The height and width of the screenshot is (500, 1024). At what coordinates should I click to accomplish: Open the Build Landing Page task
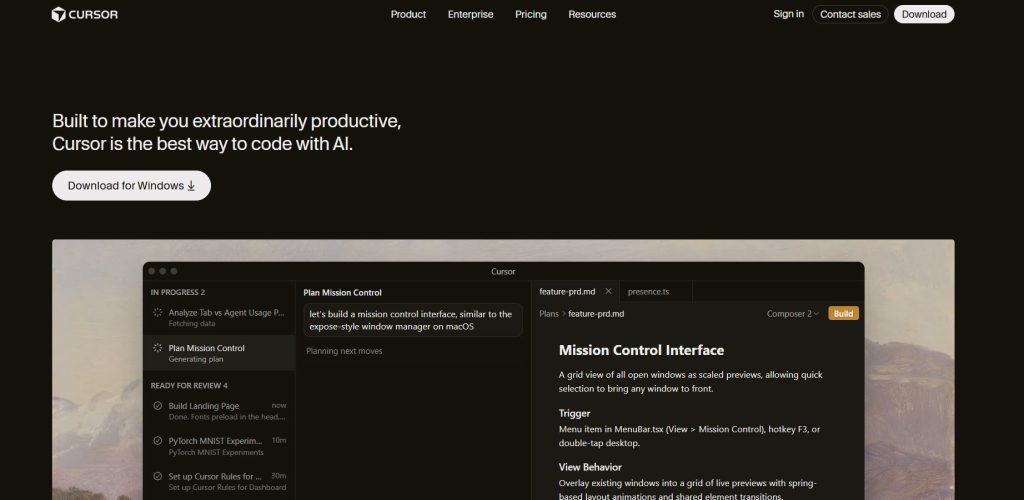pos(219,411)
